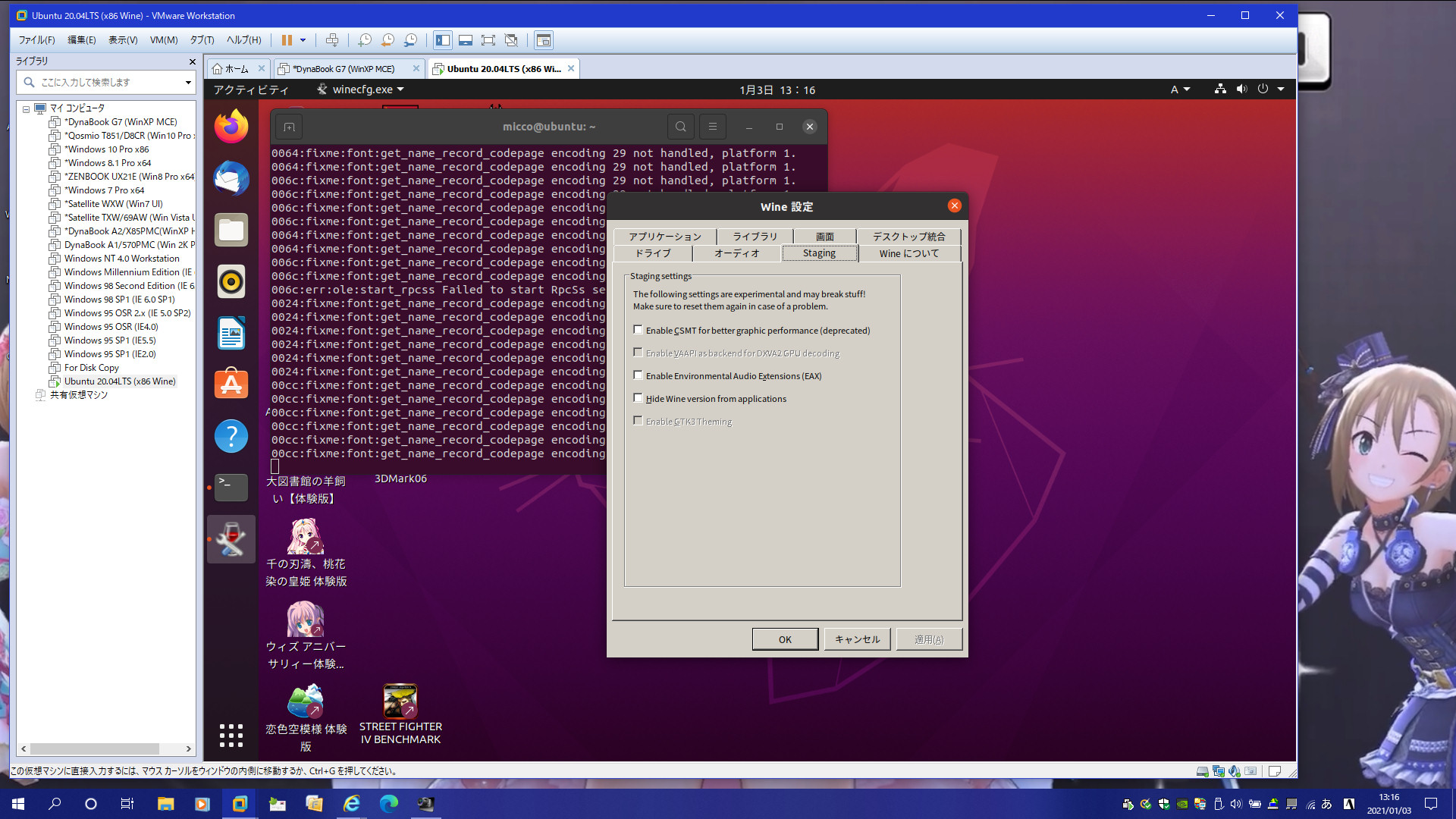Check Hide Wine version from applications
Viewport: 1456px width, 819px height.
pyautogui.click(x=638, y=398)
